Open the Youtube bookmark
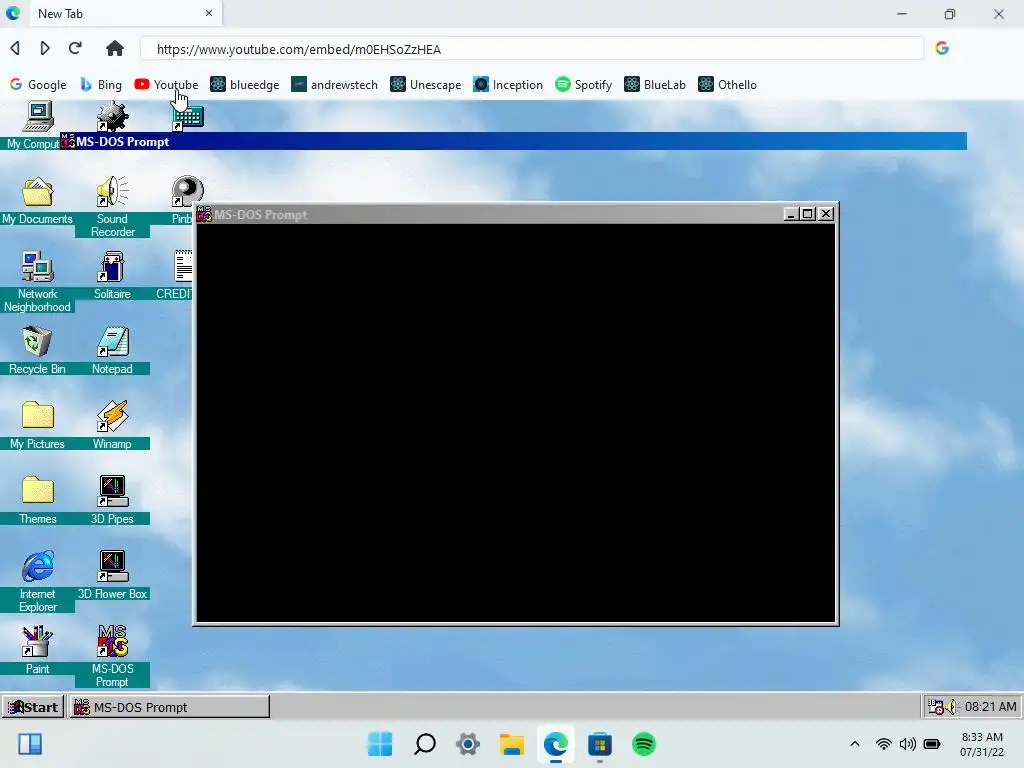Screen dimensions: 1024x768 pyautogui.click(x=166, y=85)
